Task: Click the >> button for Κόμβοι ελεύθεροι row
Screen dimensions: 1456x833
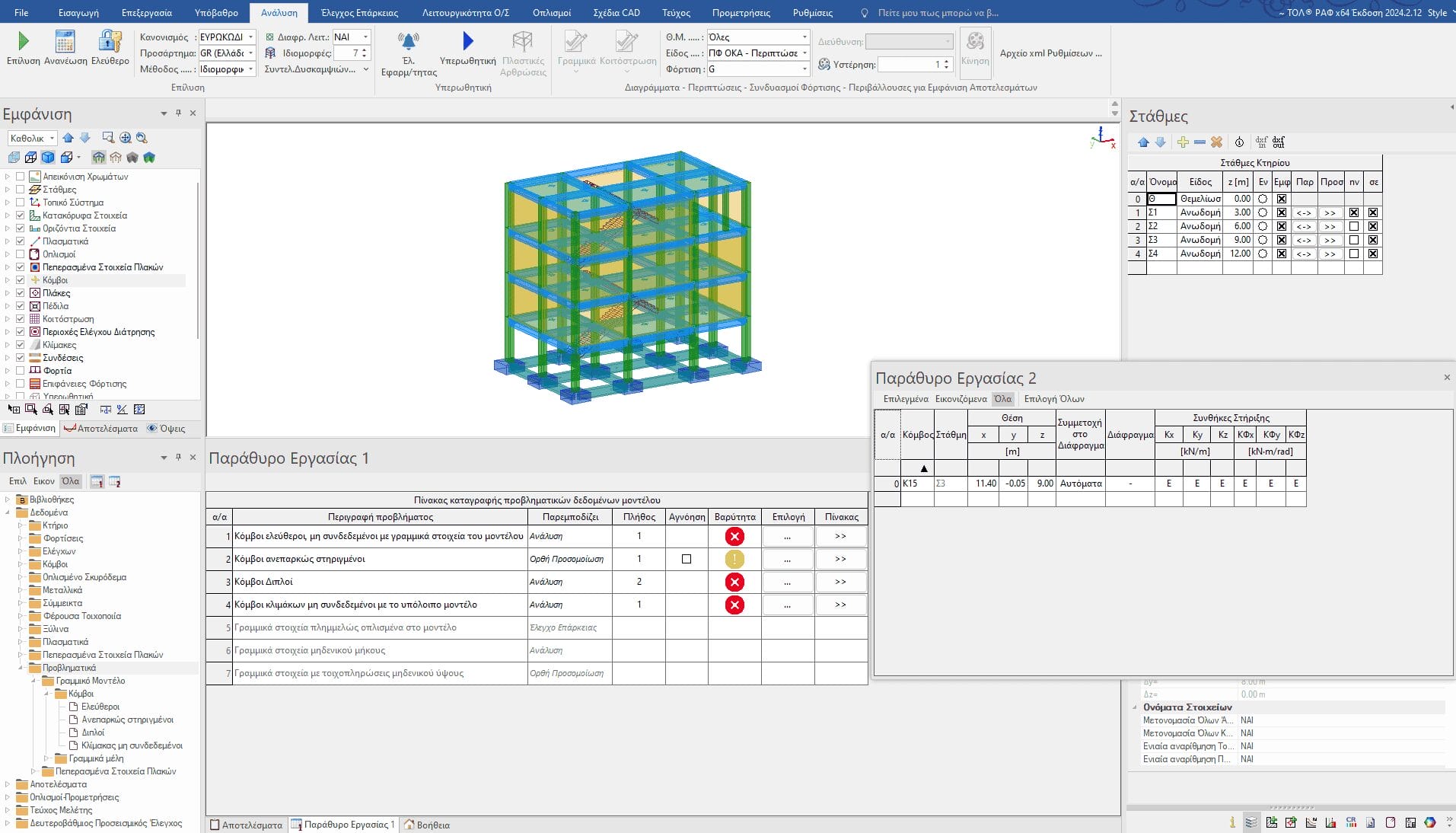Action: tap(840, 536)
